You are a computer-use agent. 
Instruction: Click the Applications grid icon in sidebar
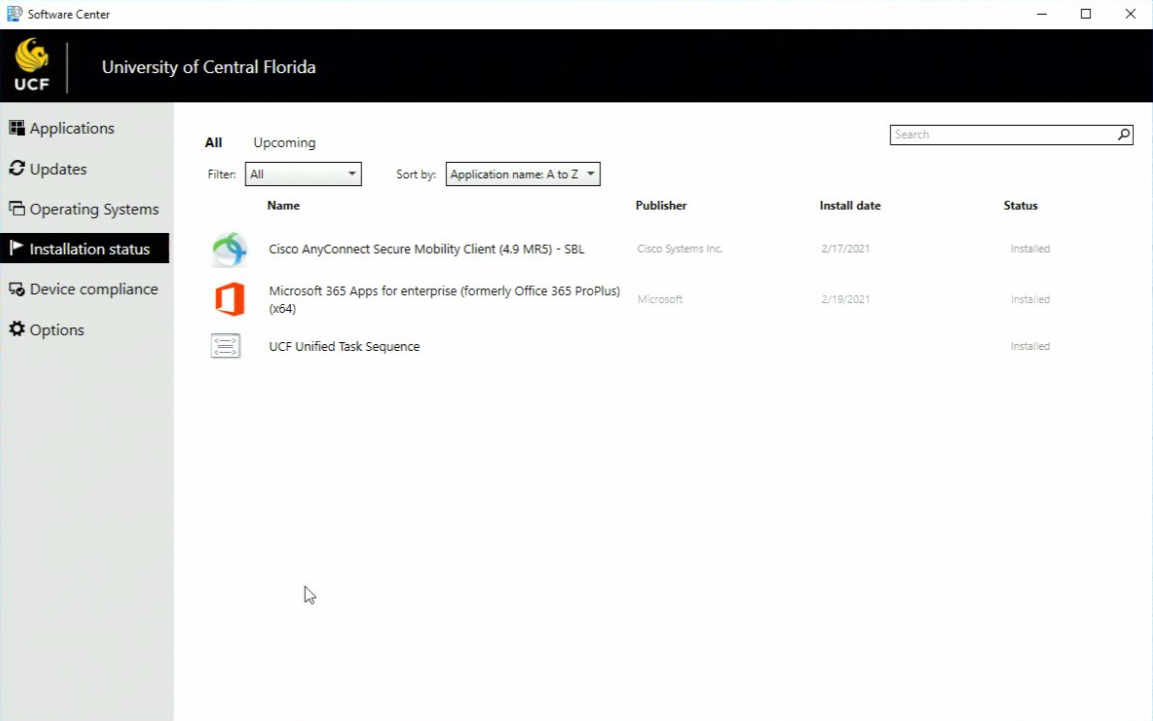point(16,128)
